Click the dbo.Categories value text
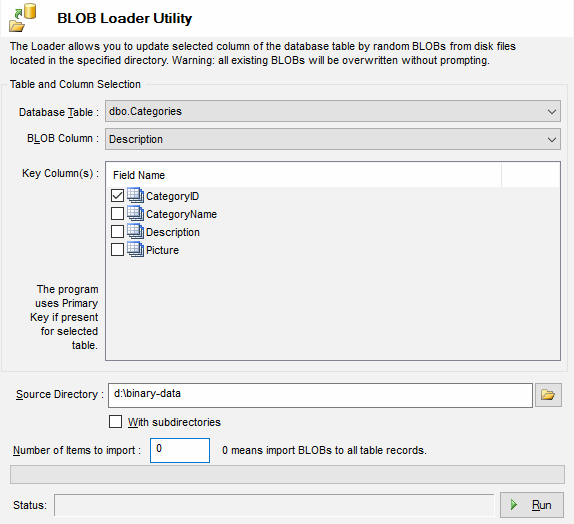The width and height of the screenshot is (574, 524). pos(145,111)
